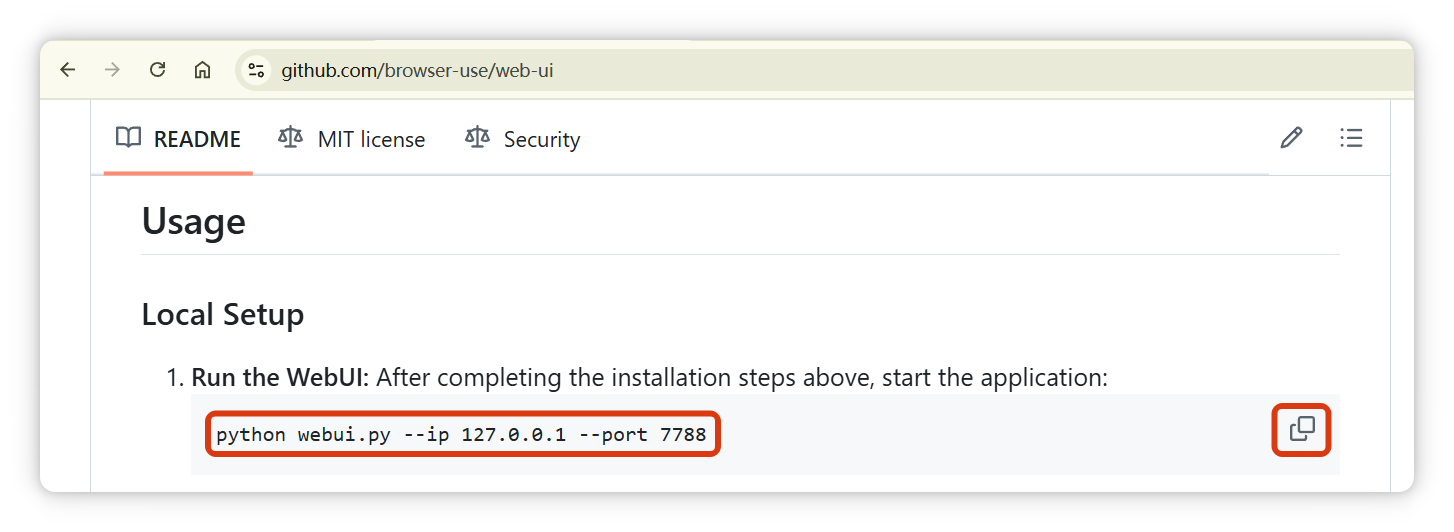
Task: Edit the README with pencil icon
Action: tap(1291, 138)
